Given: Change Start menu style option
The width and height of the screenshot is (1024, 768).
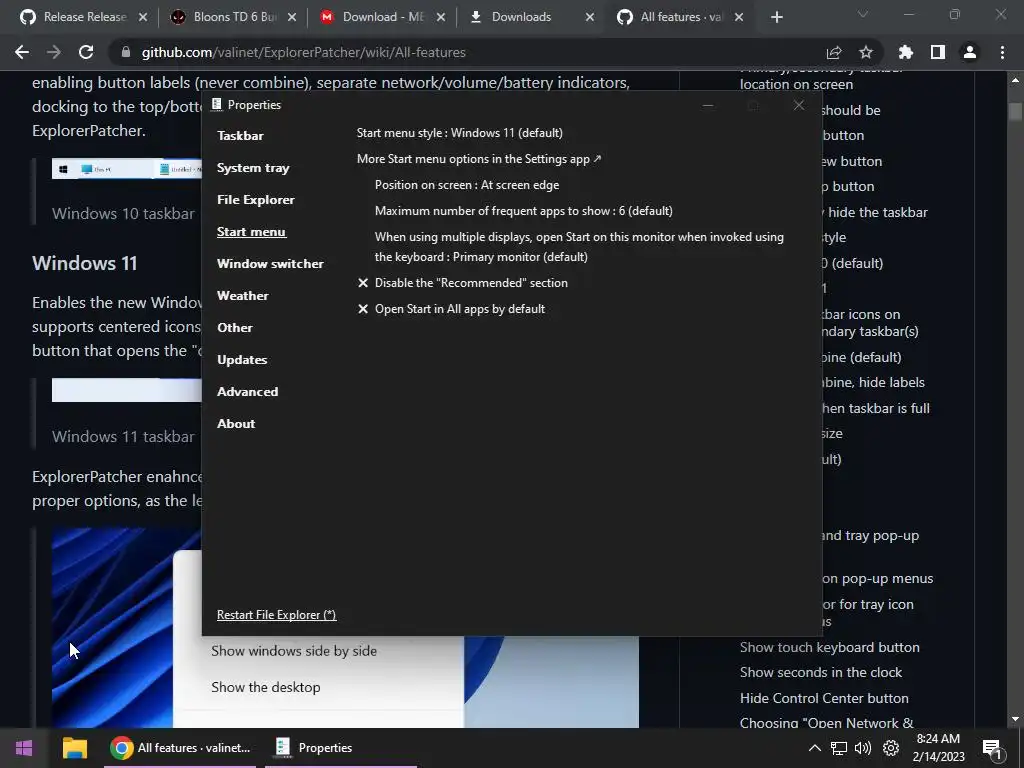Looking at the screenshot, I should tap(459, 133).
